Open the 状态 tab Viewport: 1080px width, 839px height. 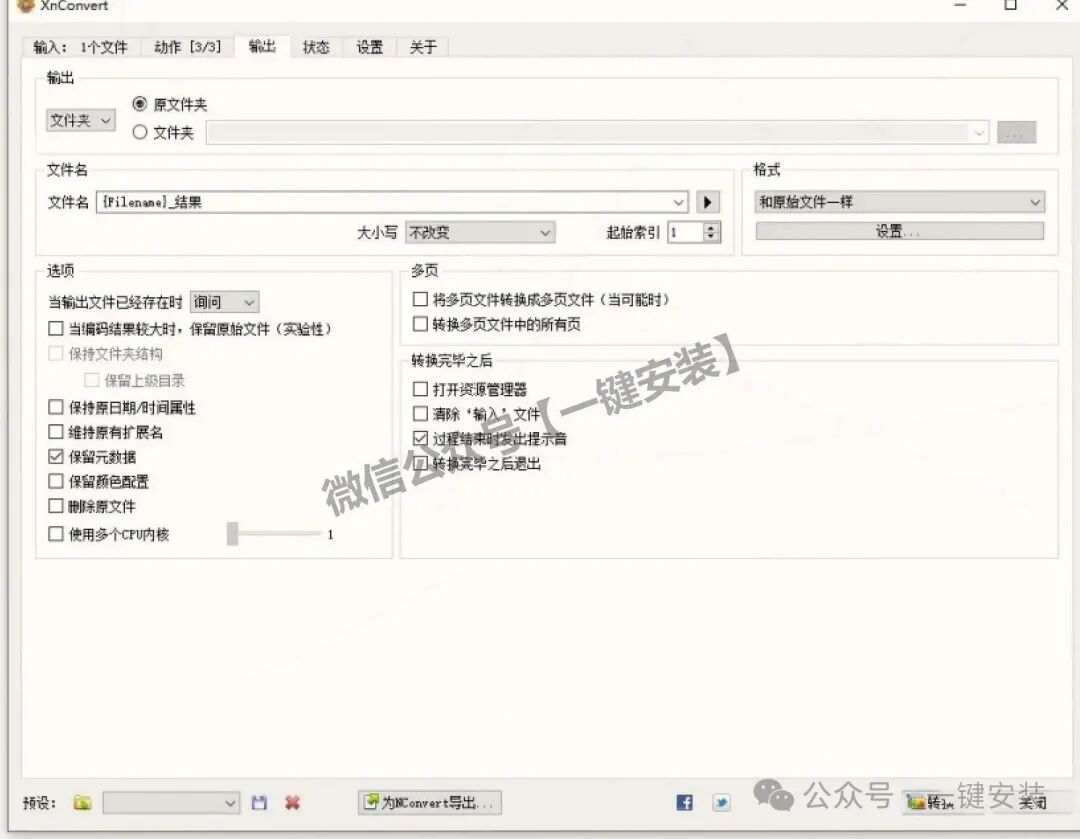click(x=316, y=47)
